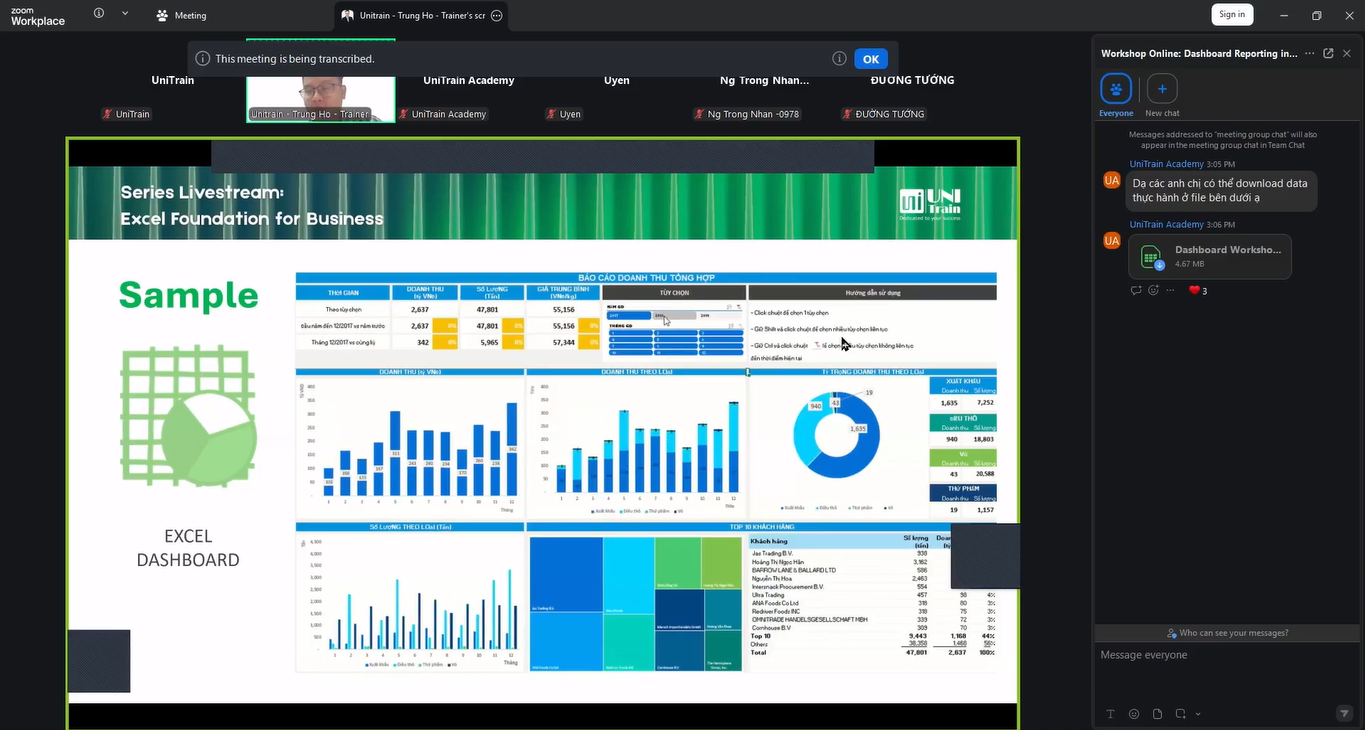Open the text formatting tool in chat
Image resolution: width=1365 pixels, height=730 pixels.
tap(1110, 714)
